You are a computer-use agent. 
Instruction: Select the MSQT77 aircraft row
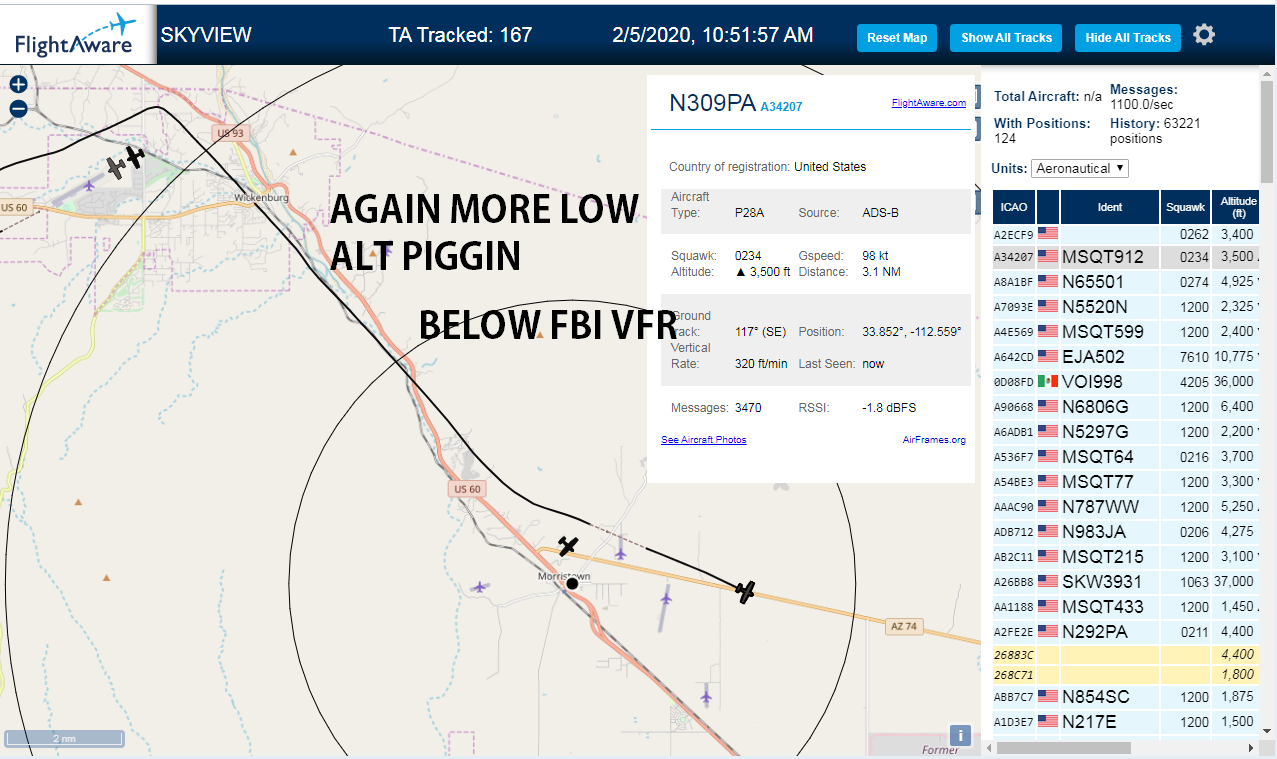tap(1126, 482)
